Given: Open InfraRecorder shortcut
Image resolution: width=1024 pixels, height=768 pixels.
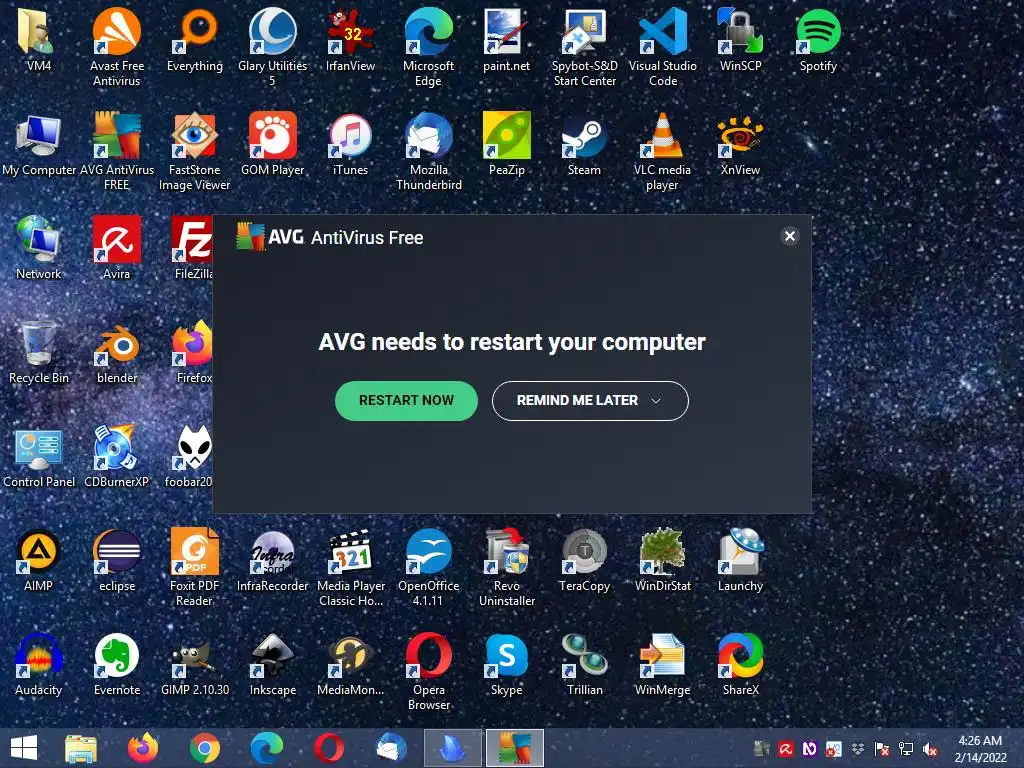Looking at the screenshot, I should pos(272,560).
